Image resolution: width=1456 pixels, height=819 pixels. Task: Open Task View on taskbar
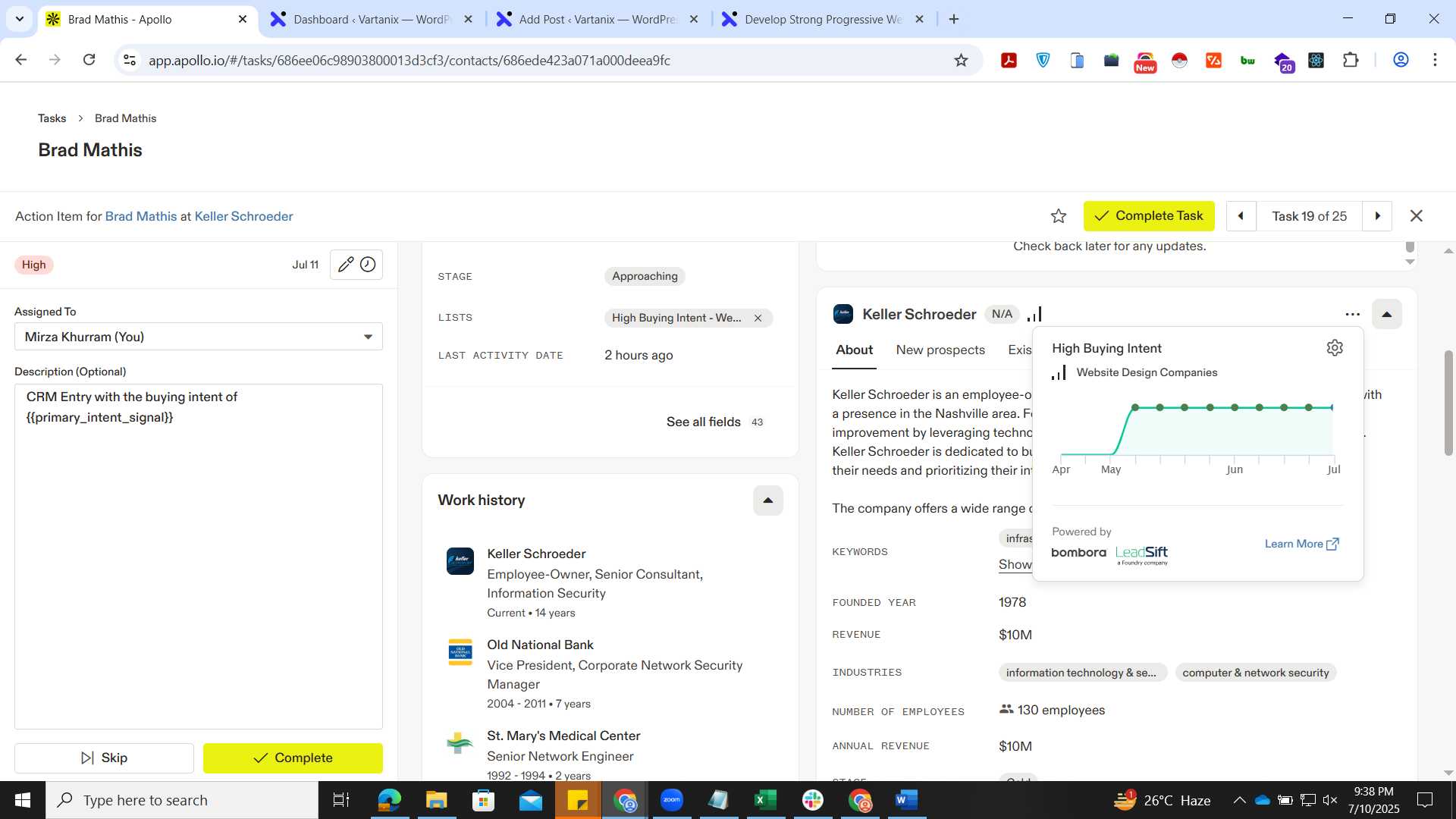(x=341, y=800)
